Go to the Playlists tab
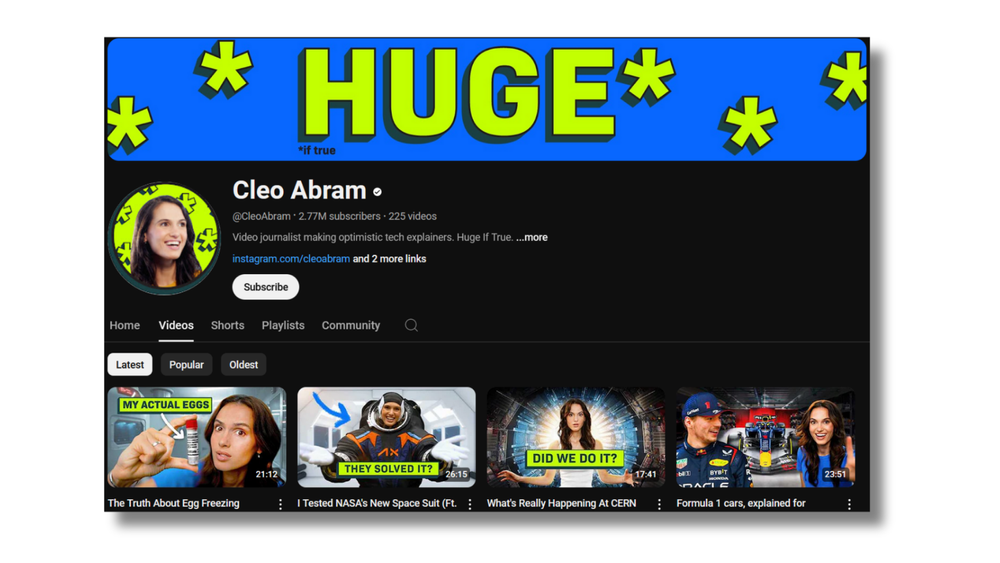Image resolution: width=1000 pixels, height=563 pixels. (283, 325)
